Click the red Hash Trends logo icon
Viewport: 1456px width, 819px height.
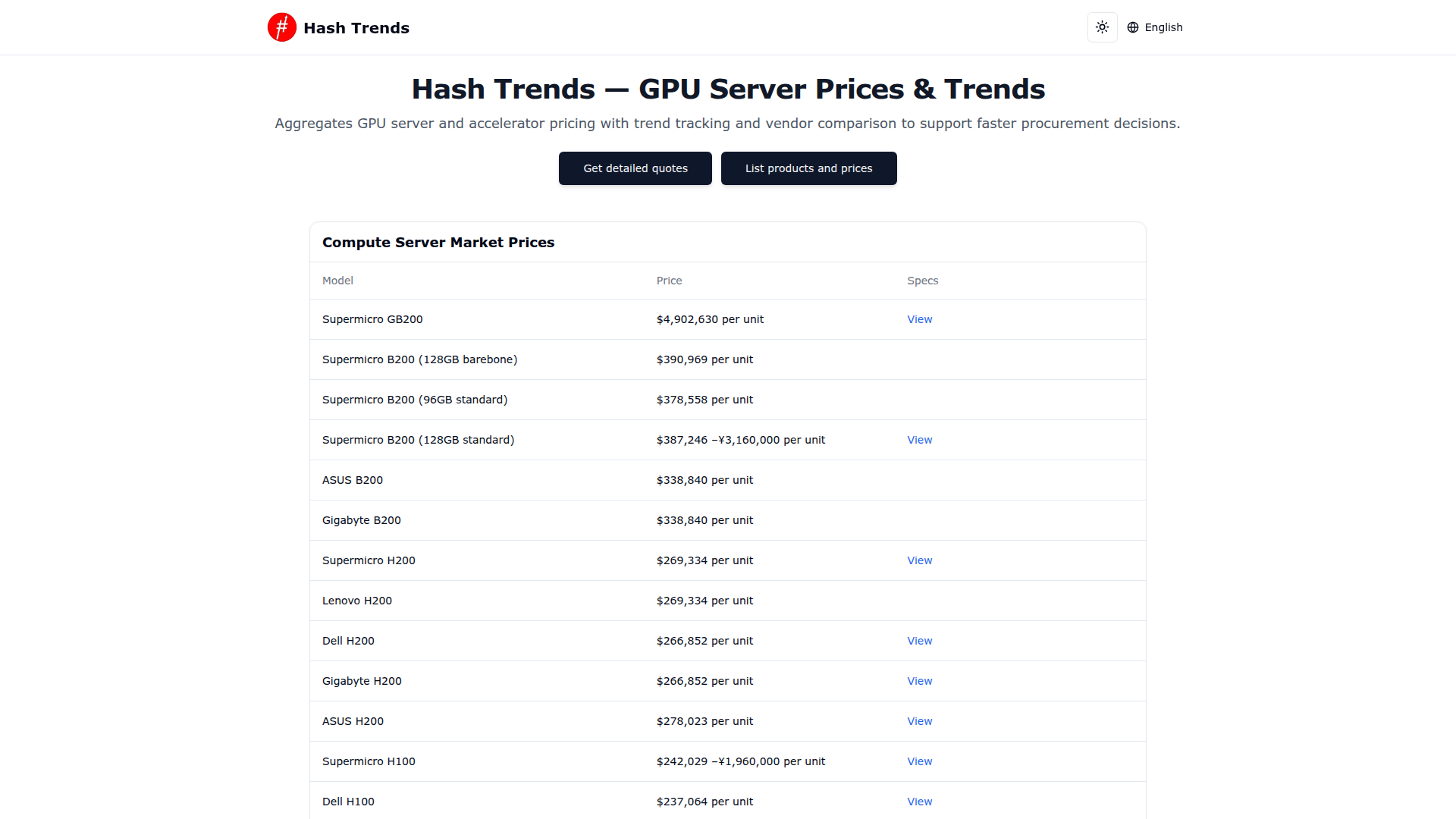point(282,27)
